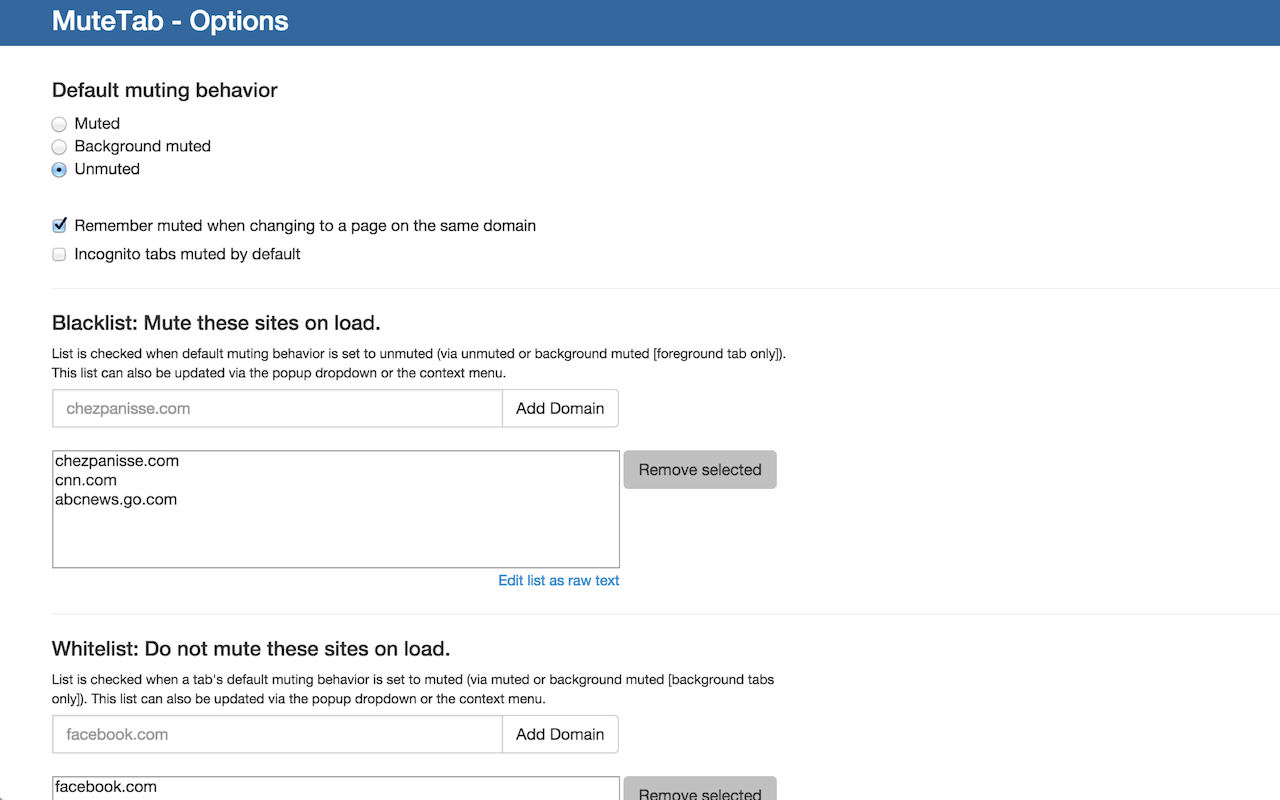Screen dimensions: 1280x800
Task: Pick abcnews.go.com from the blacklist
Action: coord(116,499)
